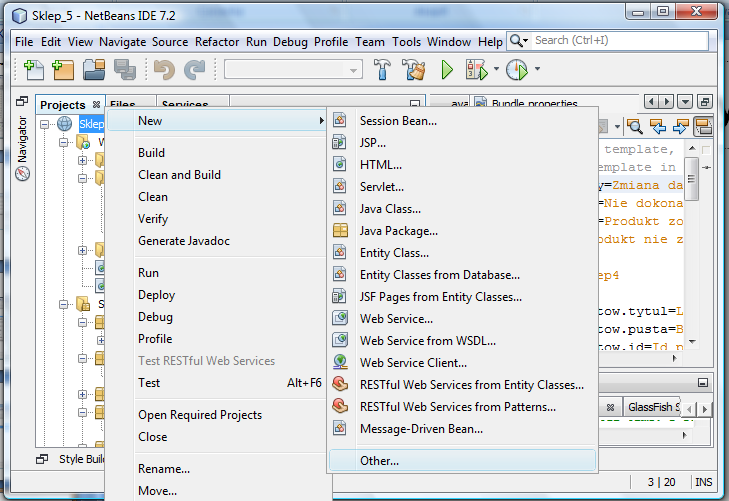Collapse the Sklep project root node
The width and height of the screenshot is (729, 501).
click(45, 124)
